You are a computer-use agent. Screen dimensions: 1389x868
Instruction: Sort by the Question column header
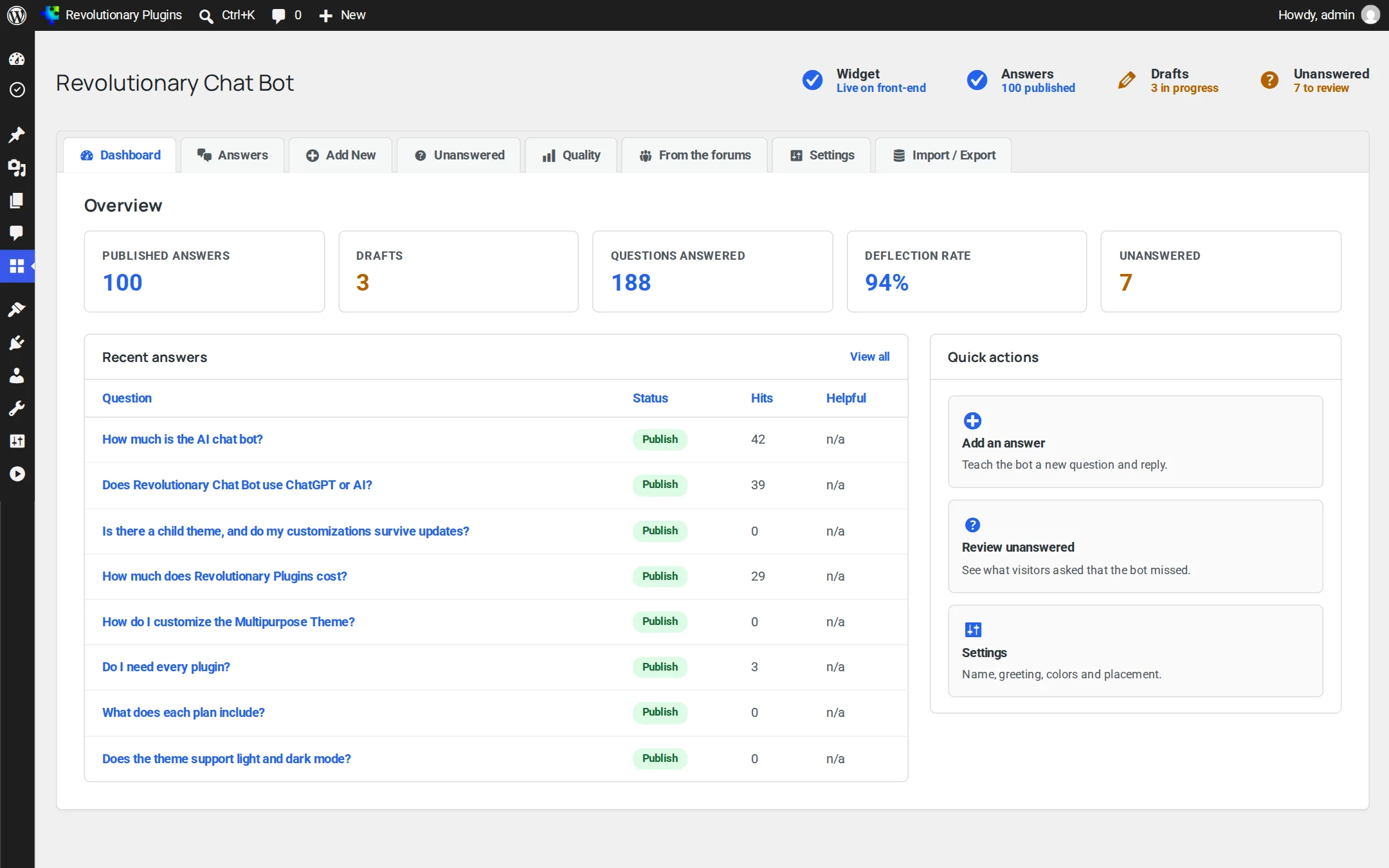127,398
